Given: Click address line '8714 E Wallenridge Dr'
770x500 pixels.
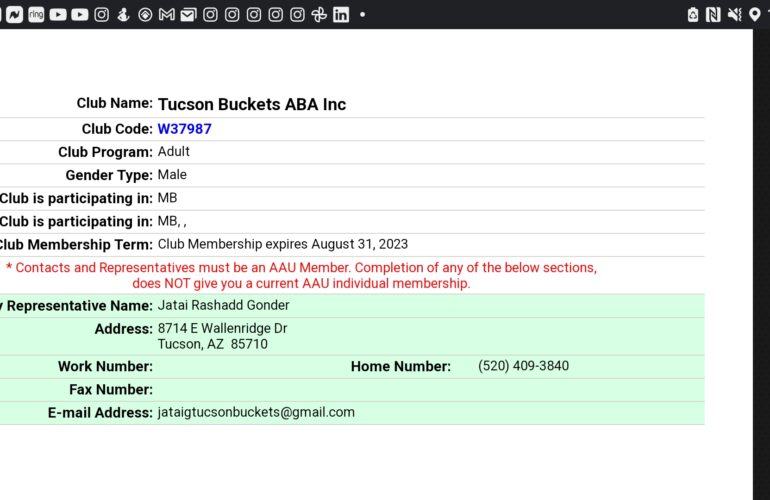Looking at the screenshot, I should (x=222, y=328).
